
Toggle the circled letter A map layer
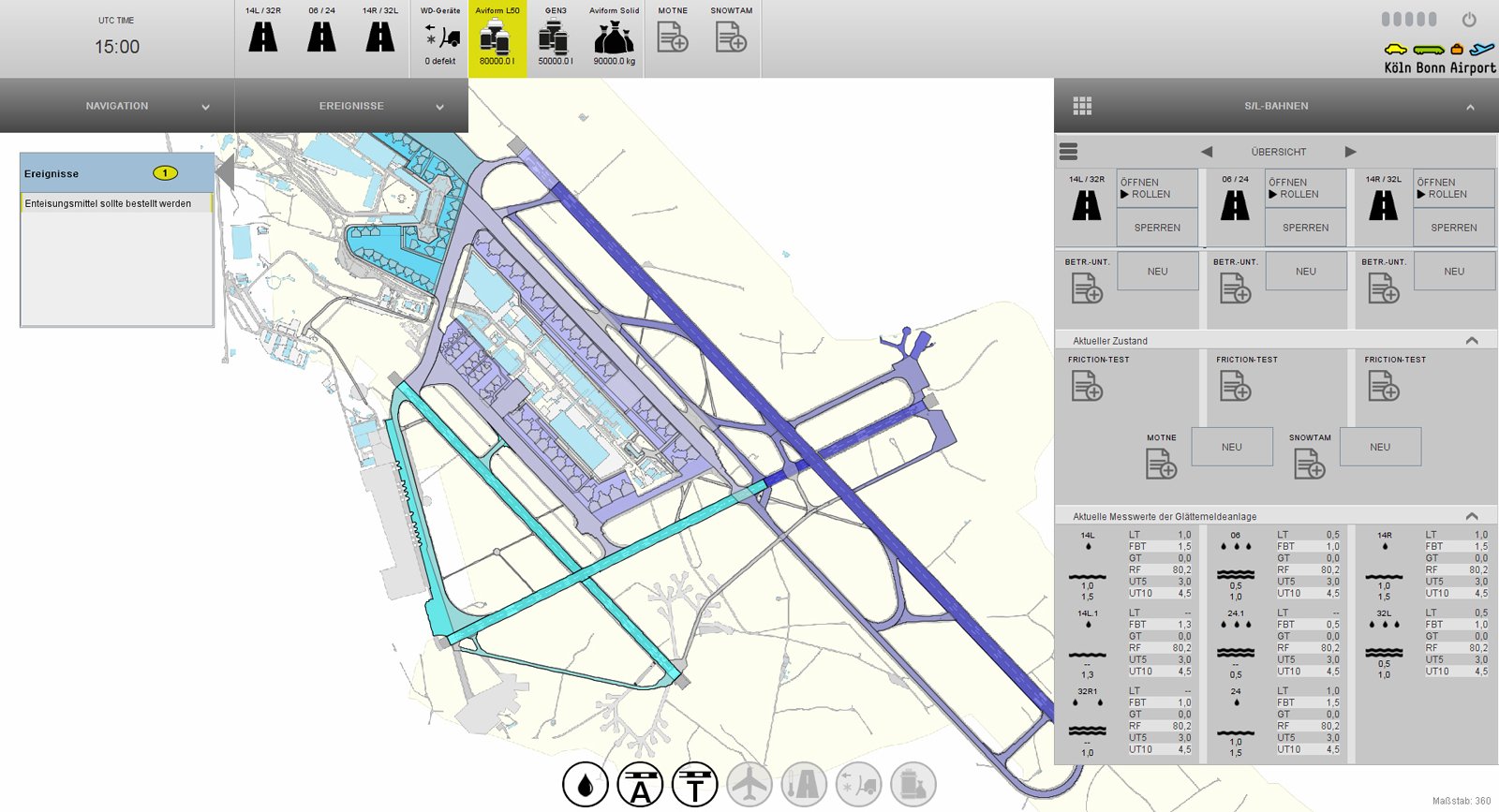point(640,785)
